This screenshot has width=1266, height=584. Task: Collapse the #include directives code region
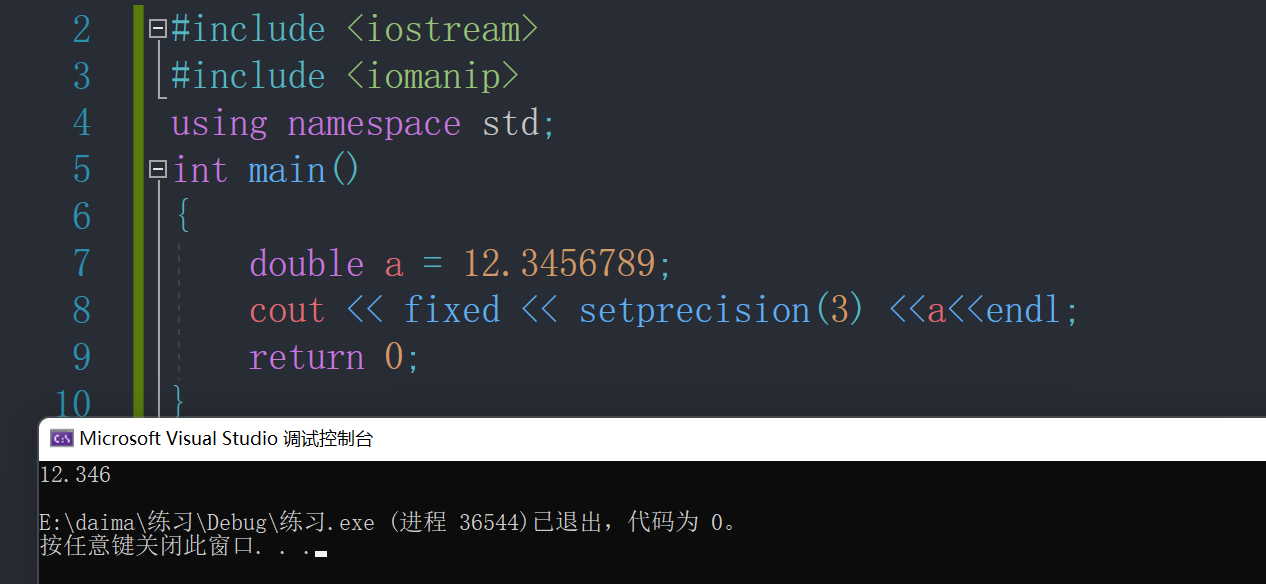click(156, 28)
